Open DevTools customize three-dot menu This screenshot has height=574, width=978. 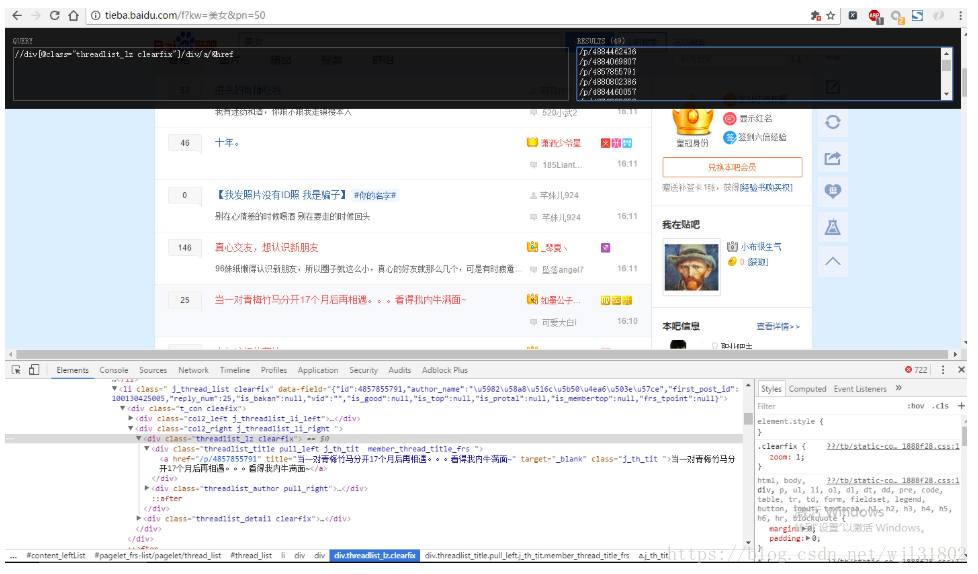point(942,370)
